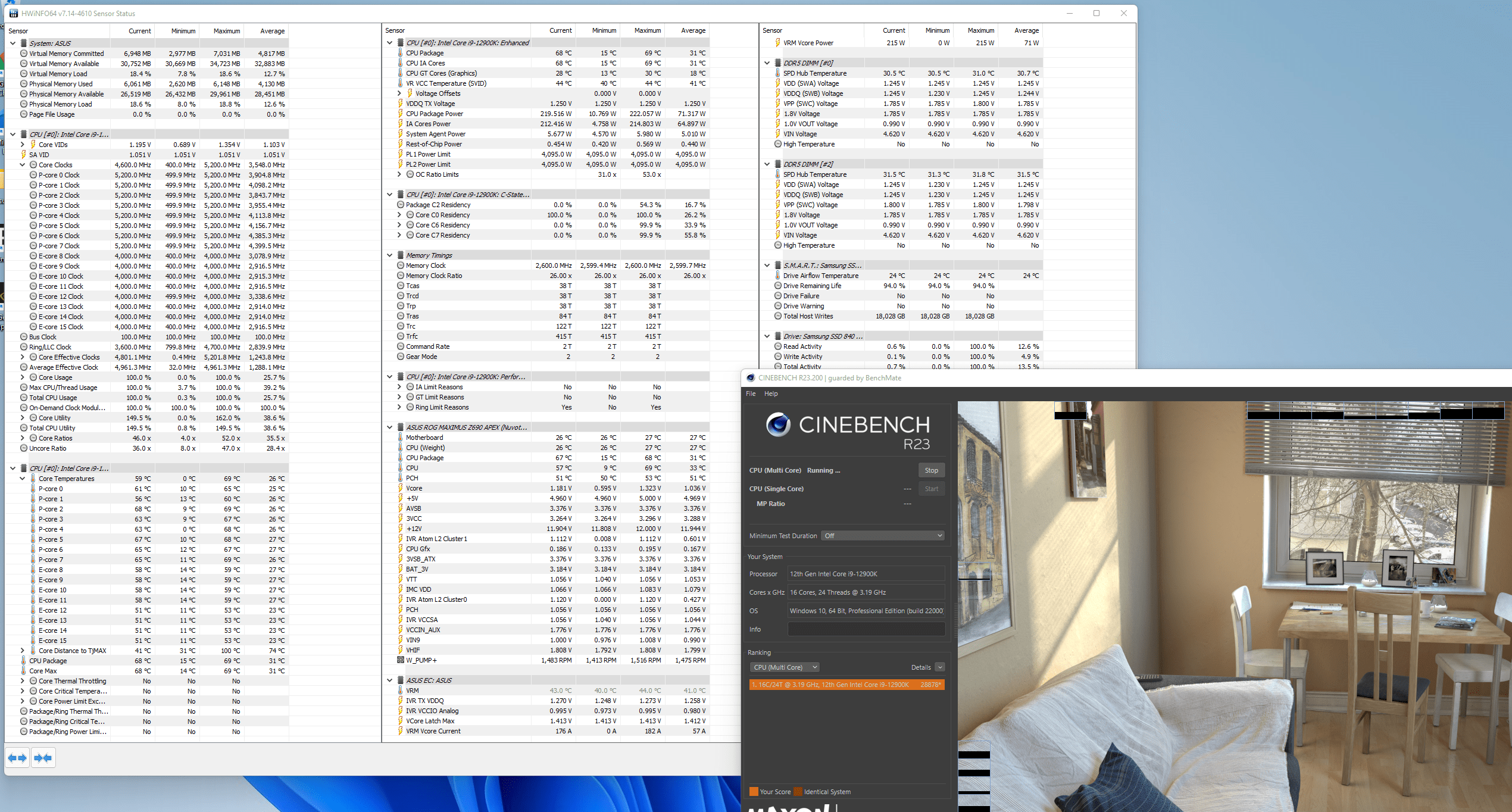Image resolution: width=1512 pixels, height=812 pixels.
Task: Click the thermometer icon beside VRM in ASUS EC
Action: (x=400, y=691)
